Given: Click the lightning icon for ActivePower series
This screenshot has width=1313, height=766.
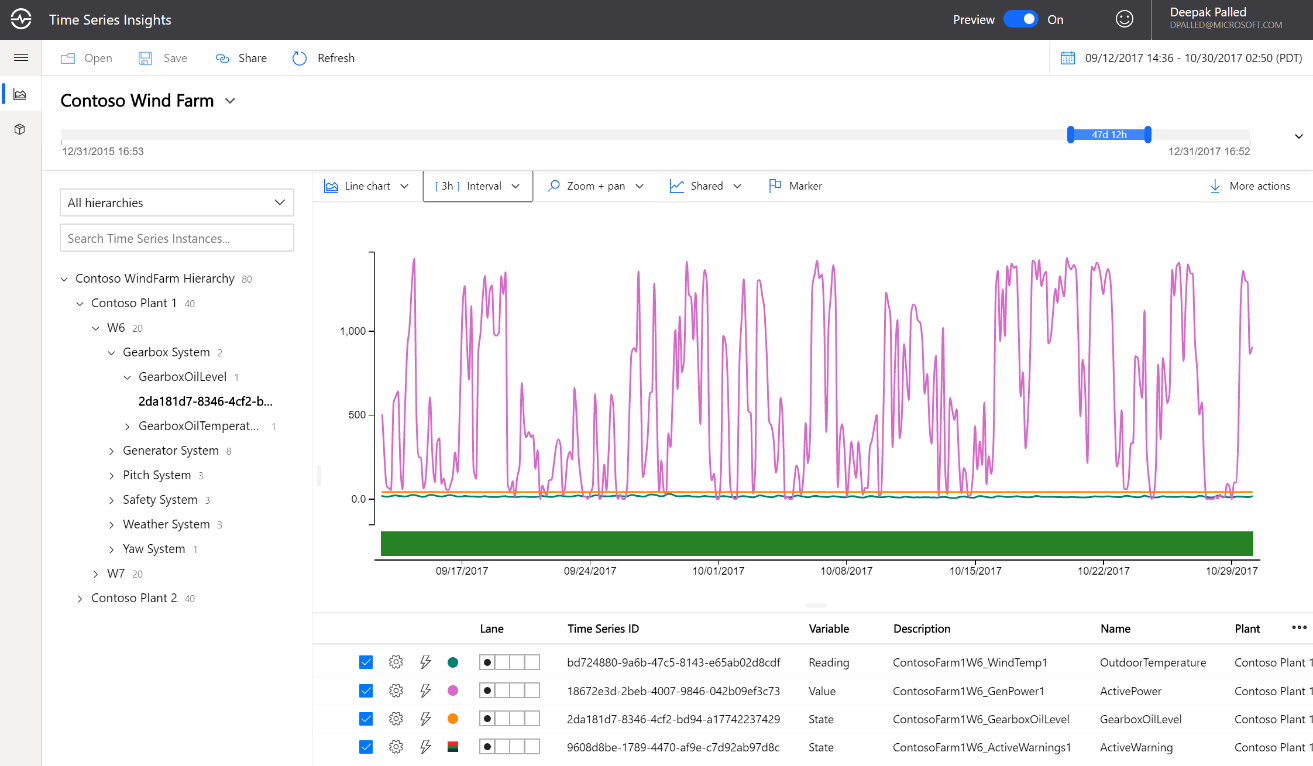Looking at the screenshot, I should click(x=424, y=690).
